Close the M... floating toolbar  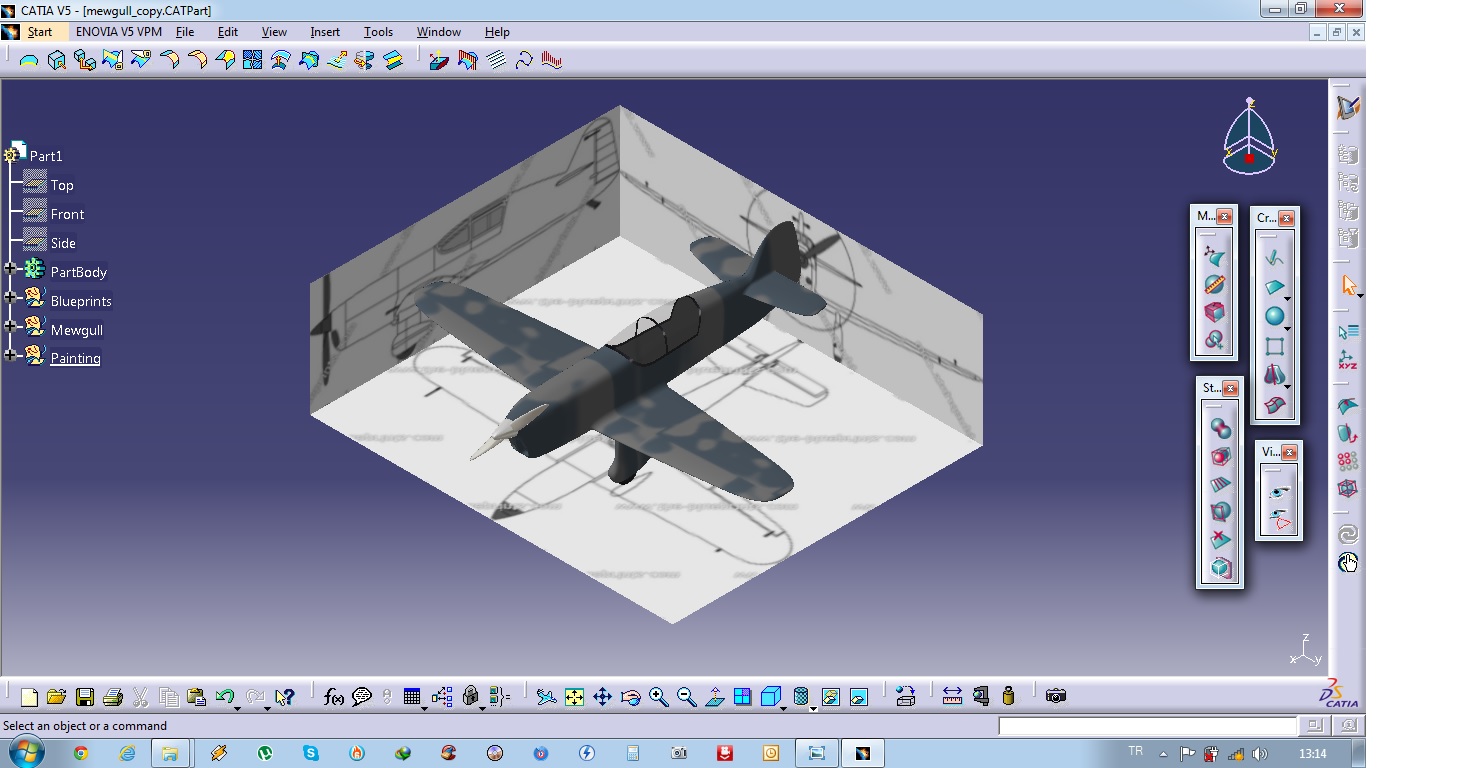(1224, 216)
